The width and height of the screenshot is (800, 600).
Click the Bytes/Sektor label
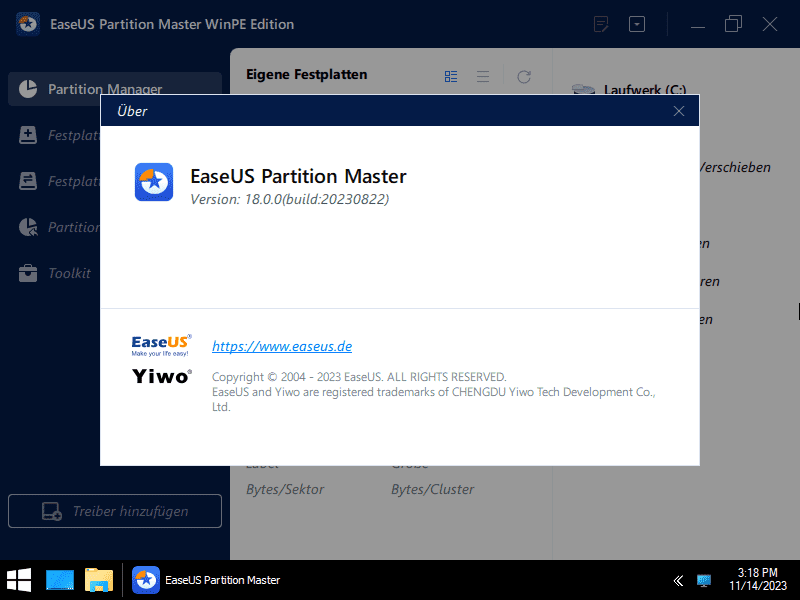pos(285,489)
